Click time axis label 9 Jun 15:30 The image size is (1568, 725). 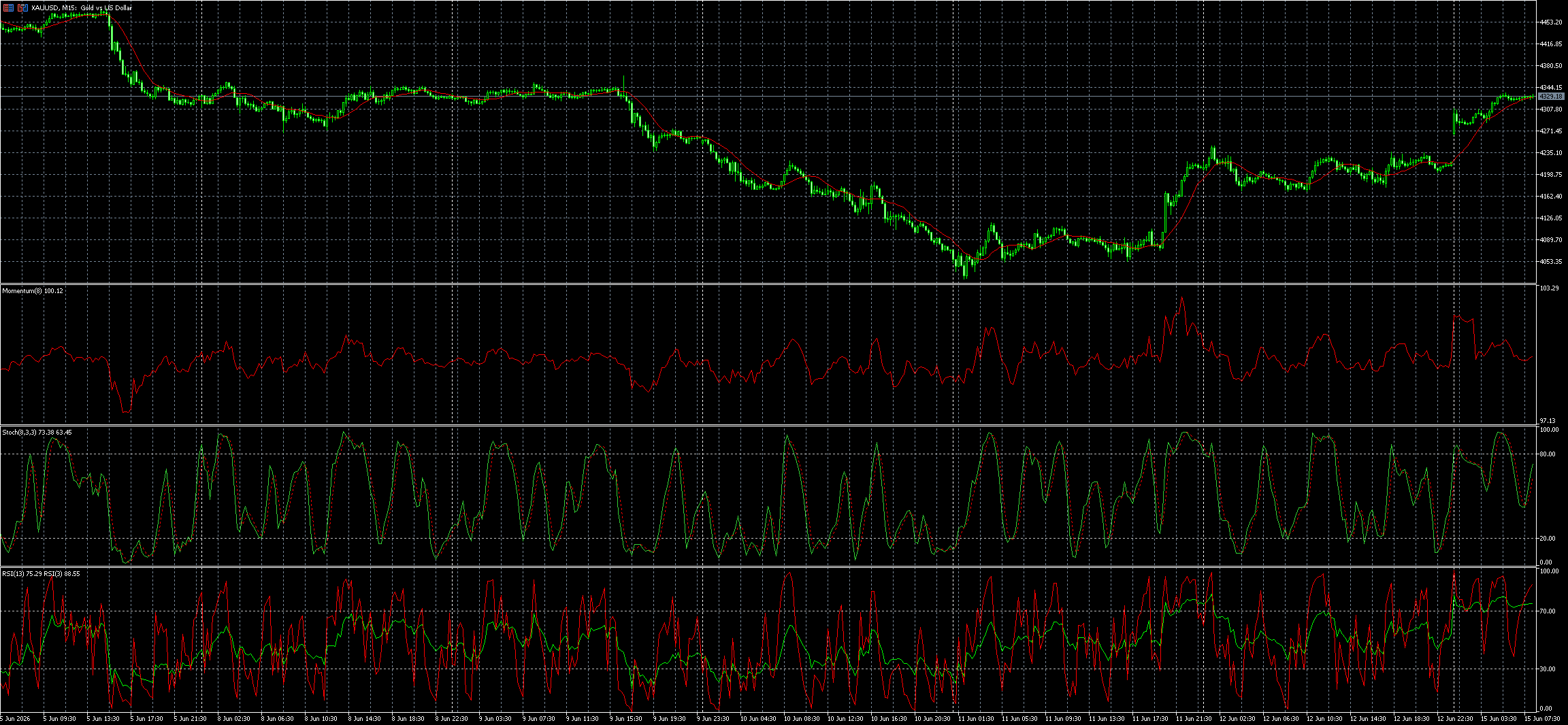click(x=626, y=718)
